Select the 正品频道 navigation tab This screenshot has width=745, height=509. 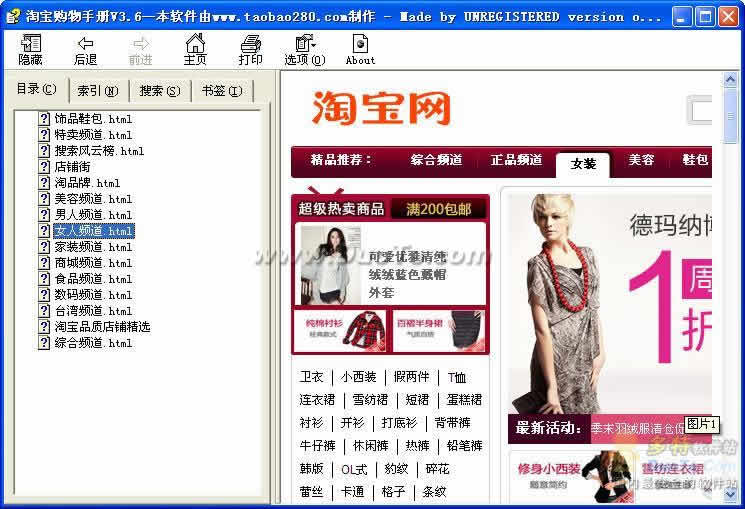516,160
